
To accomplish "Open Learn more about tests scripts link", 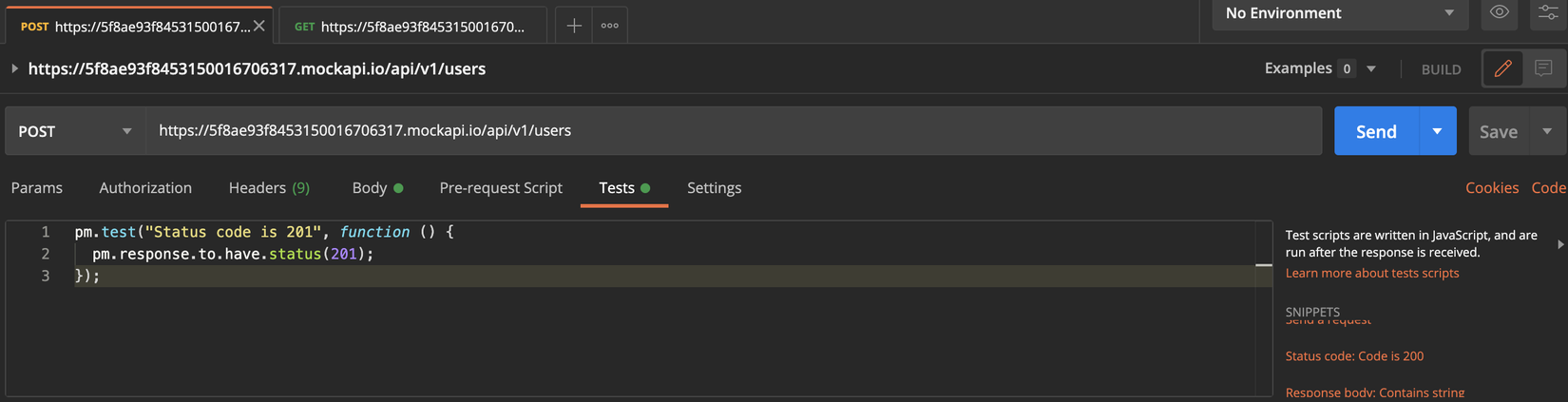I will click(x=1371, y=273).
